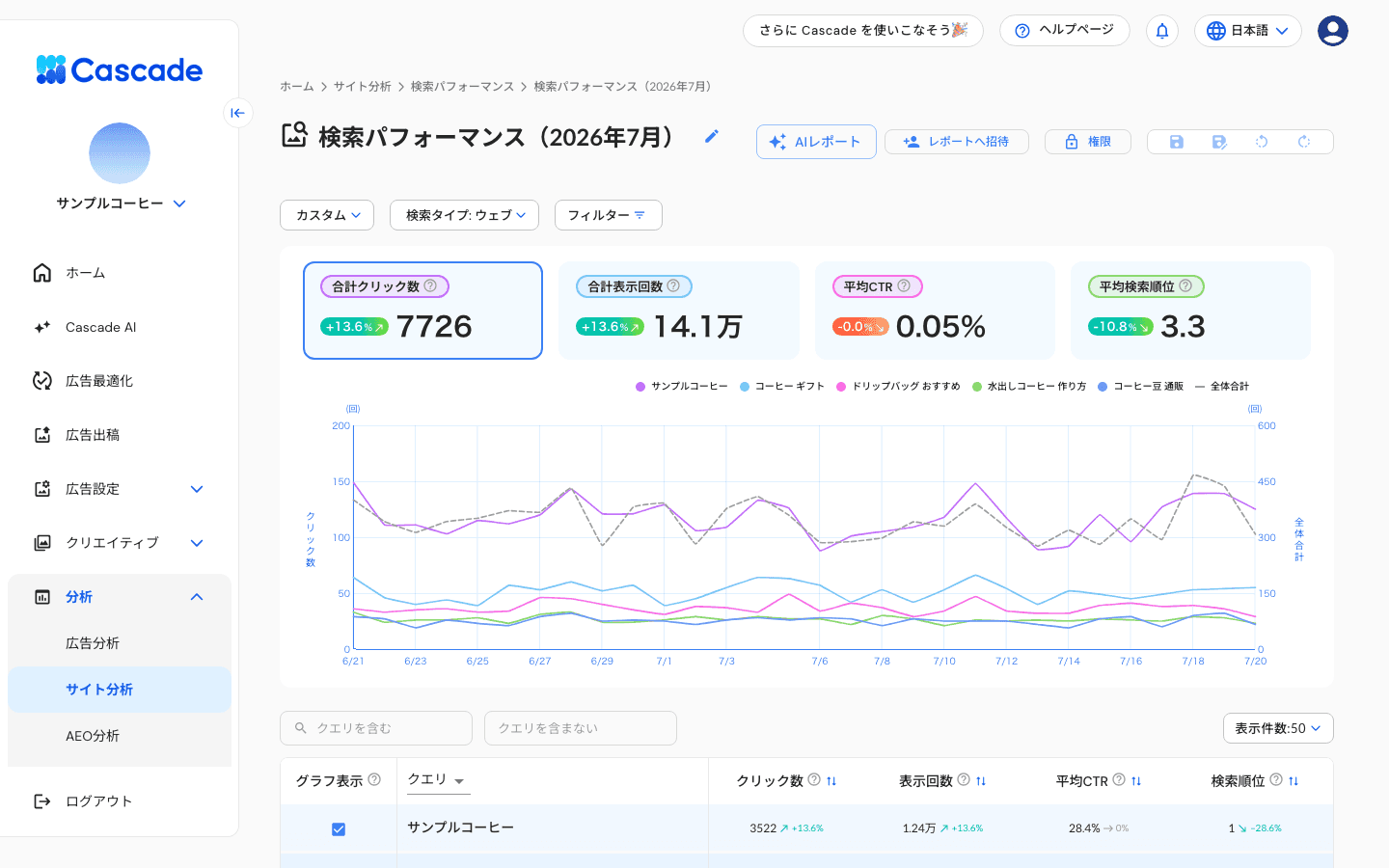Select the 合計表示回数 metric card
Viewport: 1389px width, 868px height.
tap(679, 311)
